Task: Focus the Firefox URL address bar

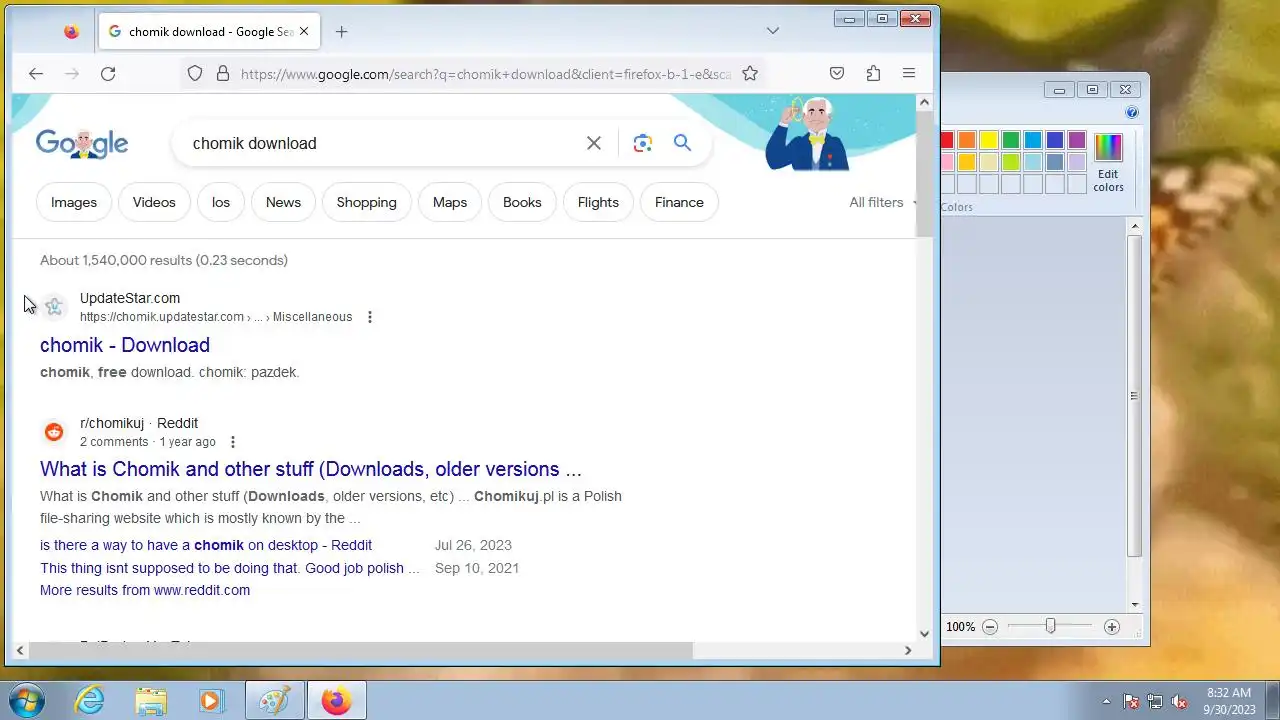Action: click(x=485, y=73)
